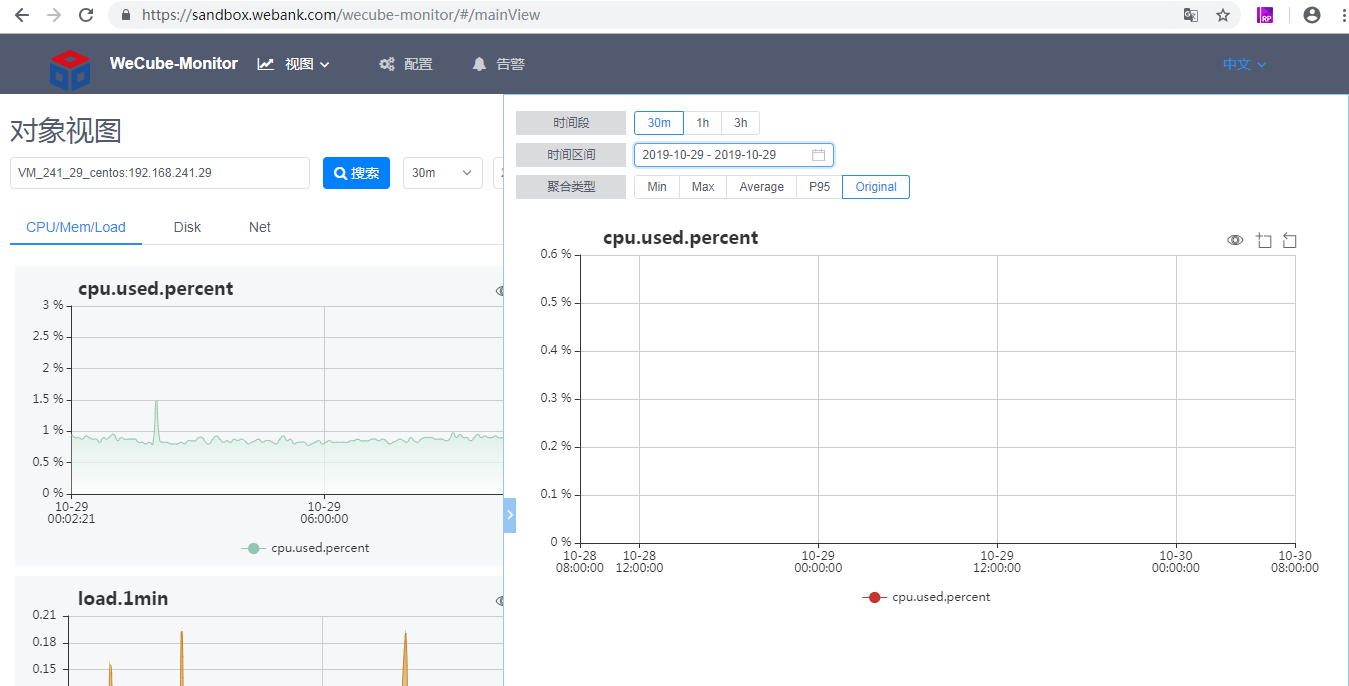Click the browser back arrow
The image size is (1349, 686).
(x=21, y=15)
